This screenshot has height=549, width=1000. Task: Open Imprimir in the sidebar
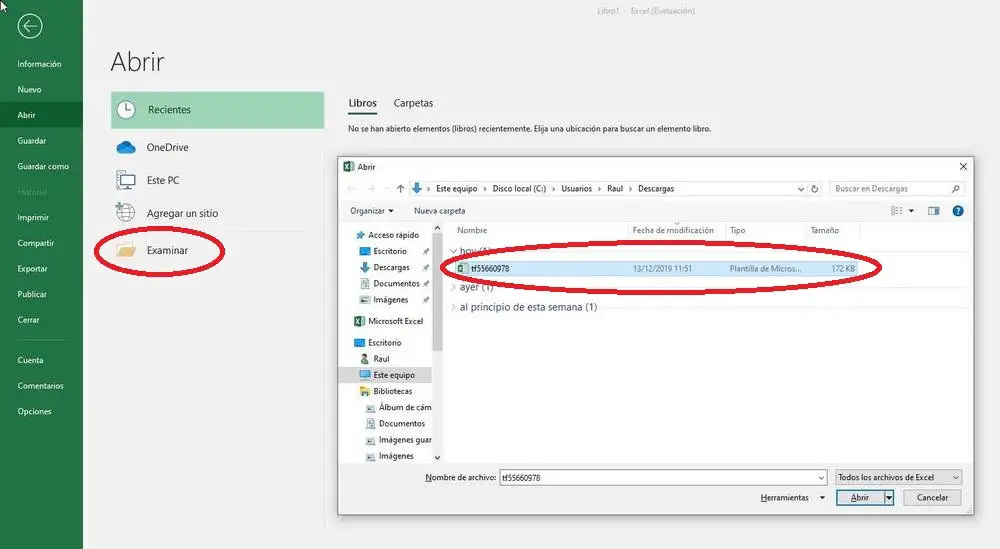click(33, 217)
